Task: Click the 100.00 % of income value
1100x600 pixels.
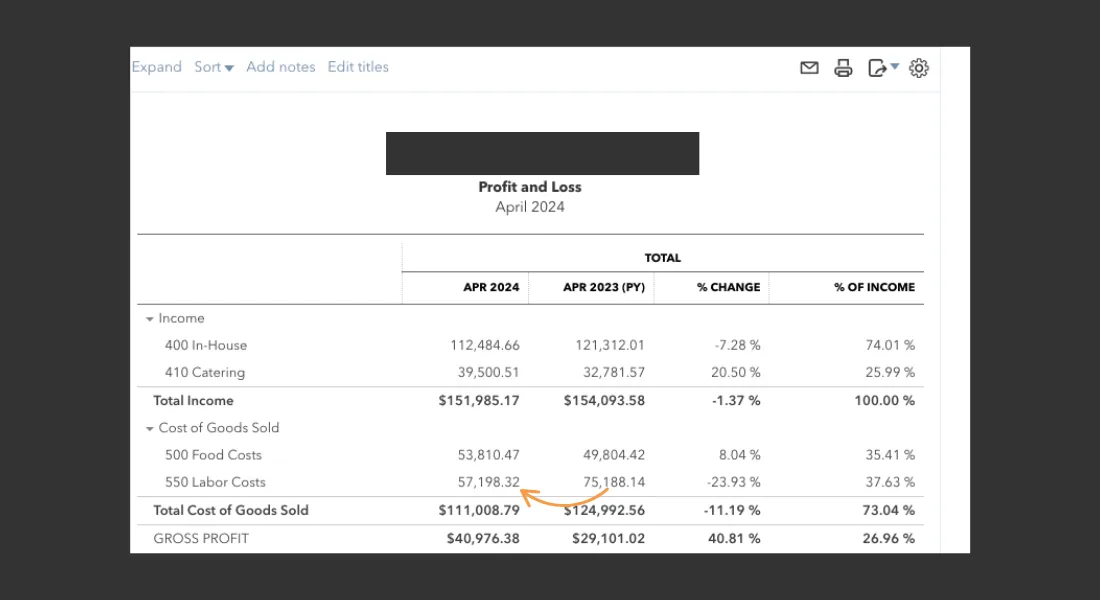Action: coord(884,401)
